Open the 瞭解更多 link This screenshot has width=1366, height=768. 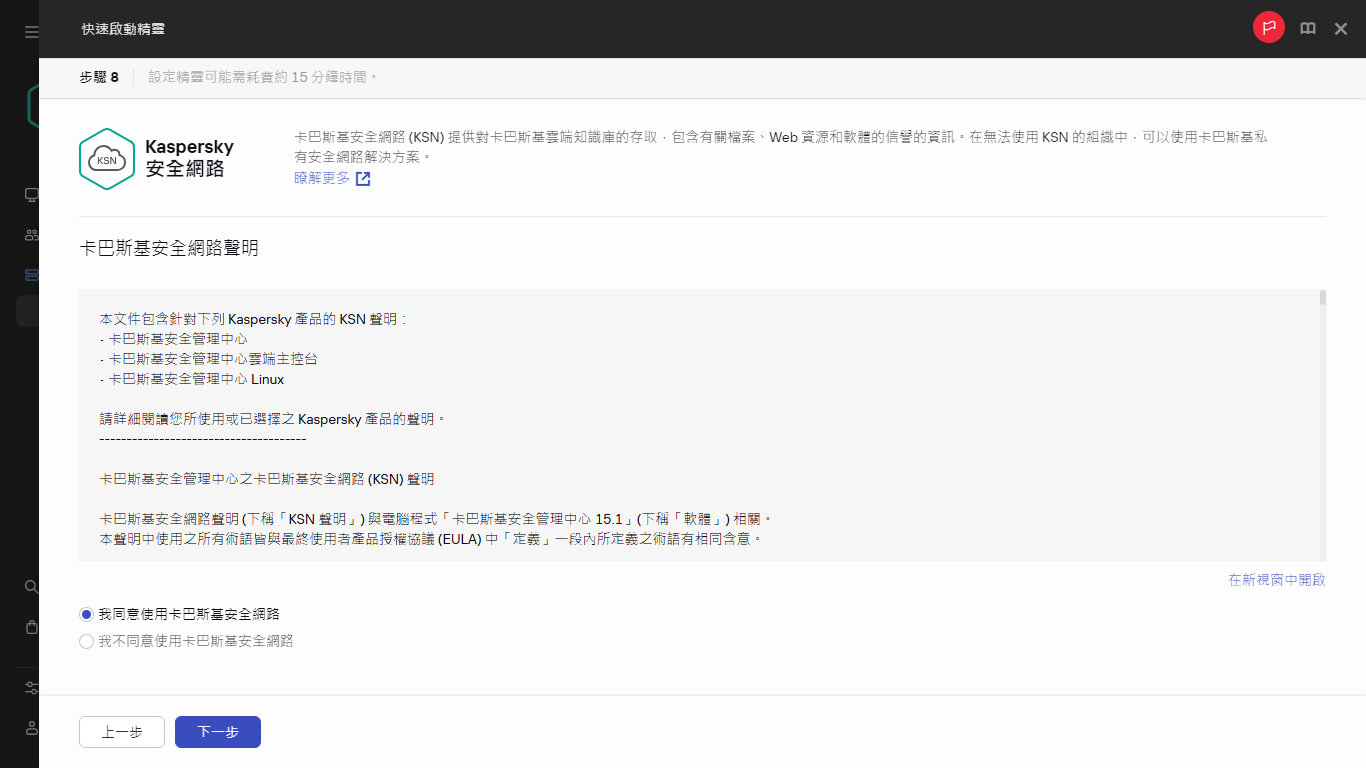[x=322, y=178]
